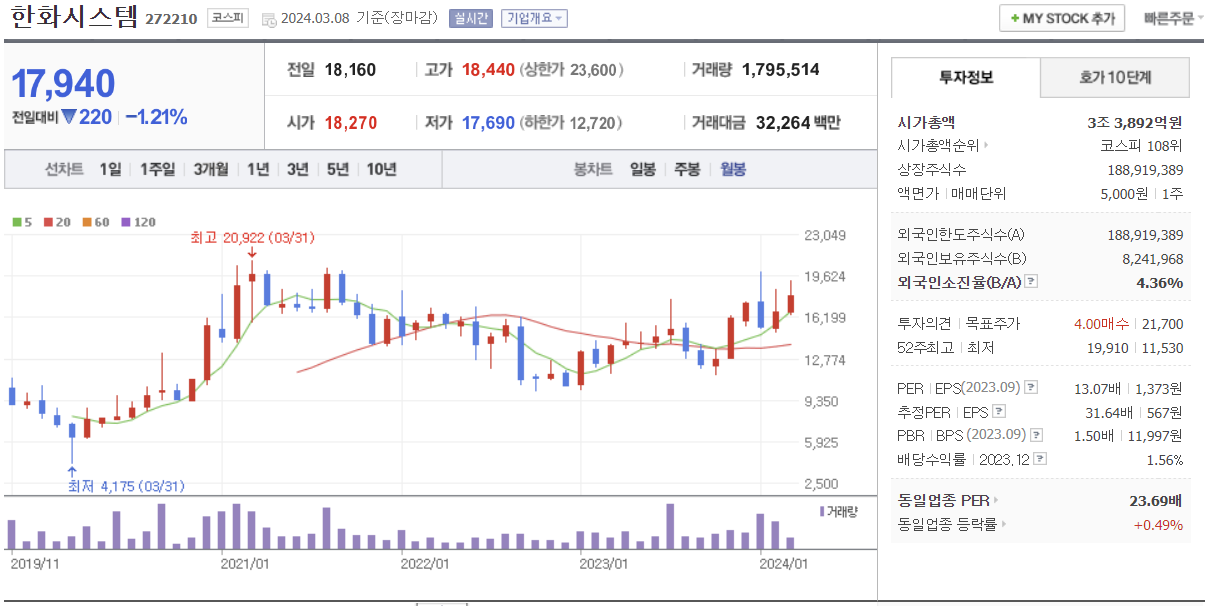Switch candlestick chart to 월봉

tap(732, 169)
